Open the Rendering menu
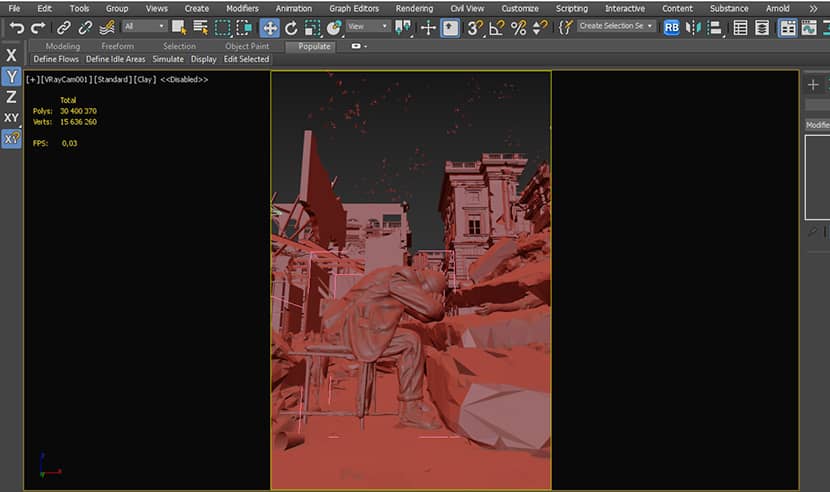Image resolution: width=830 pixels, height=492 pixels. point(414,8)
